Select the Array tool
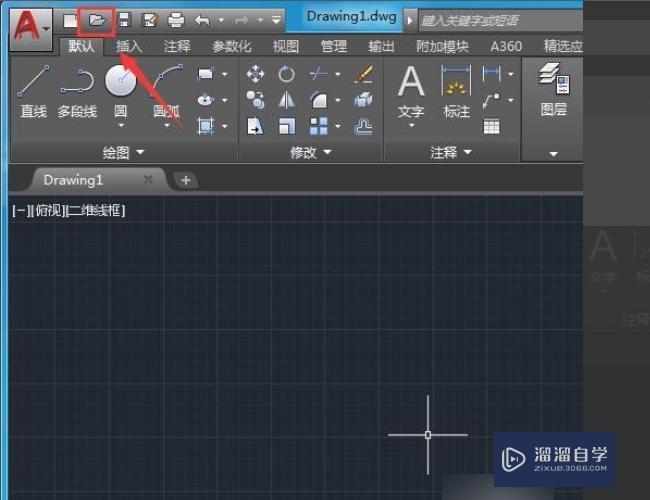650x500 pixels. click(x=318, y=126)
